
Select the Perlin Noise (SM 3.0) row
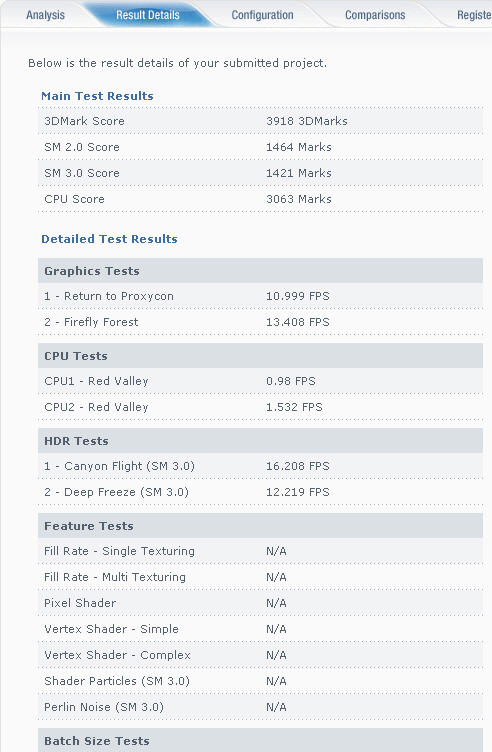[260, 707]
